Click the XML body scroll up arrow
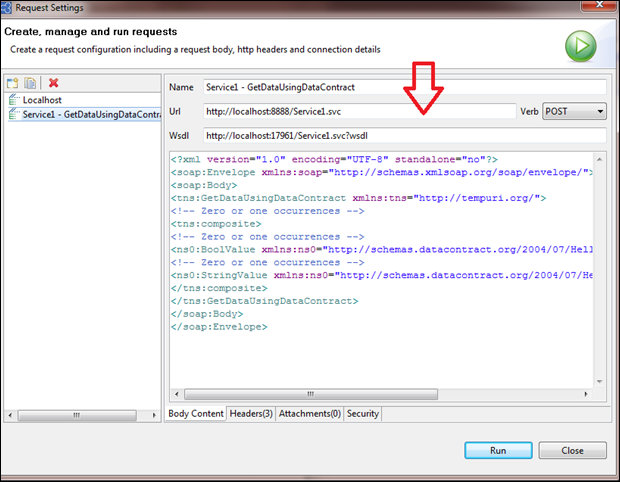Viewport: 620px width, 482px height. click(x=599, y=159)
